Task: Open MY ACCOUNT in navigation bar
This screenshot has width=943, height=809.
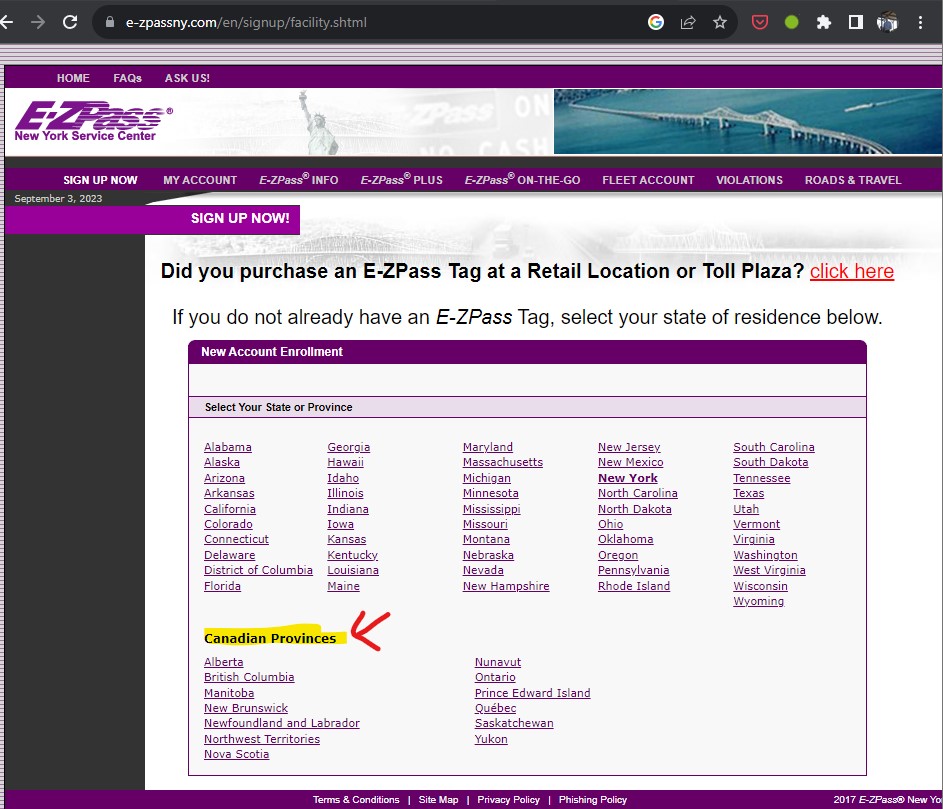Action: [x=200, y=180]
